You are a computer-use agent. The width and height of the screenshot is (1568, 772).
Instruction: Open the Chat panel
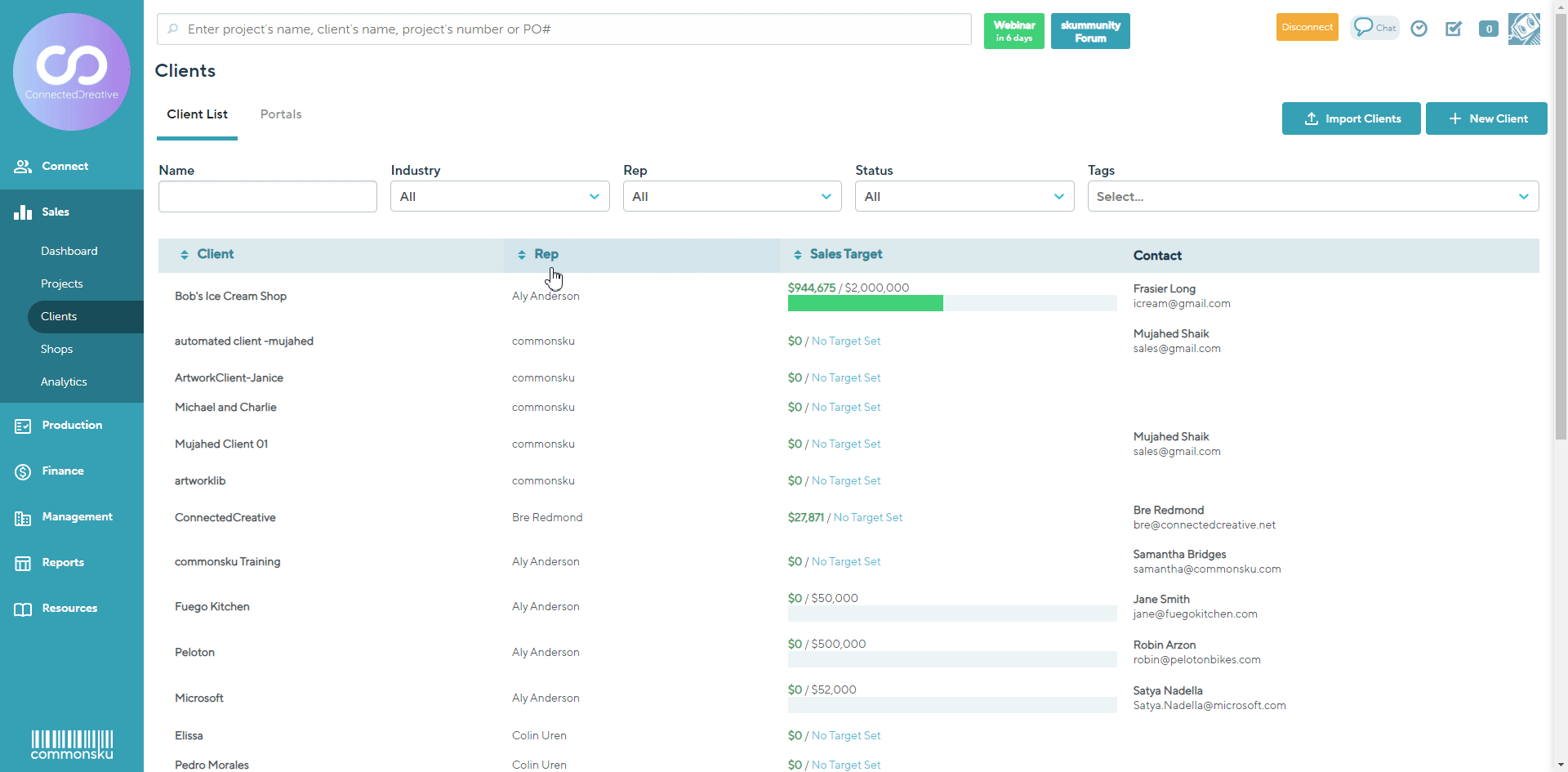[x=1374, y=28]
